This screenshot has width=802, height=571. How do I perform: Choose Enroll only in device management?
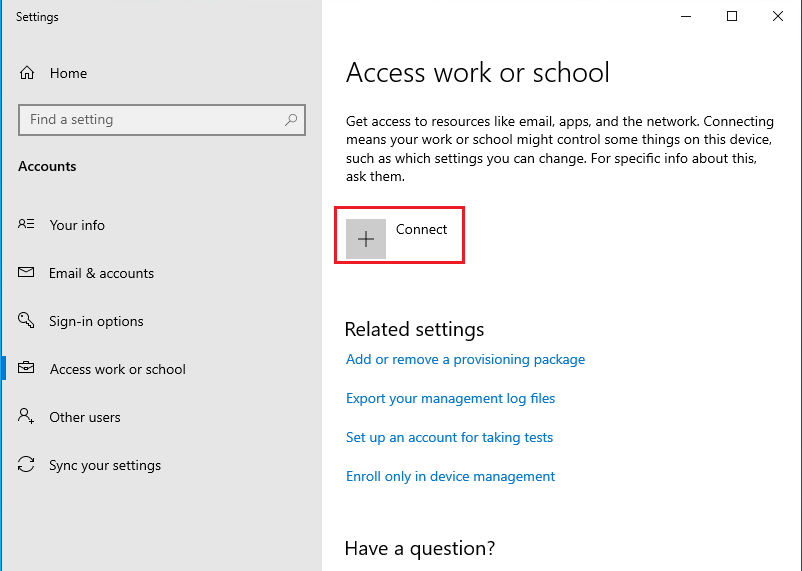[x=450, y=476]
